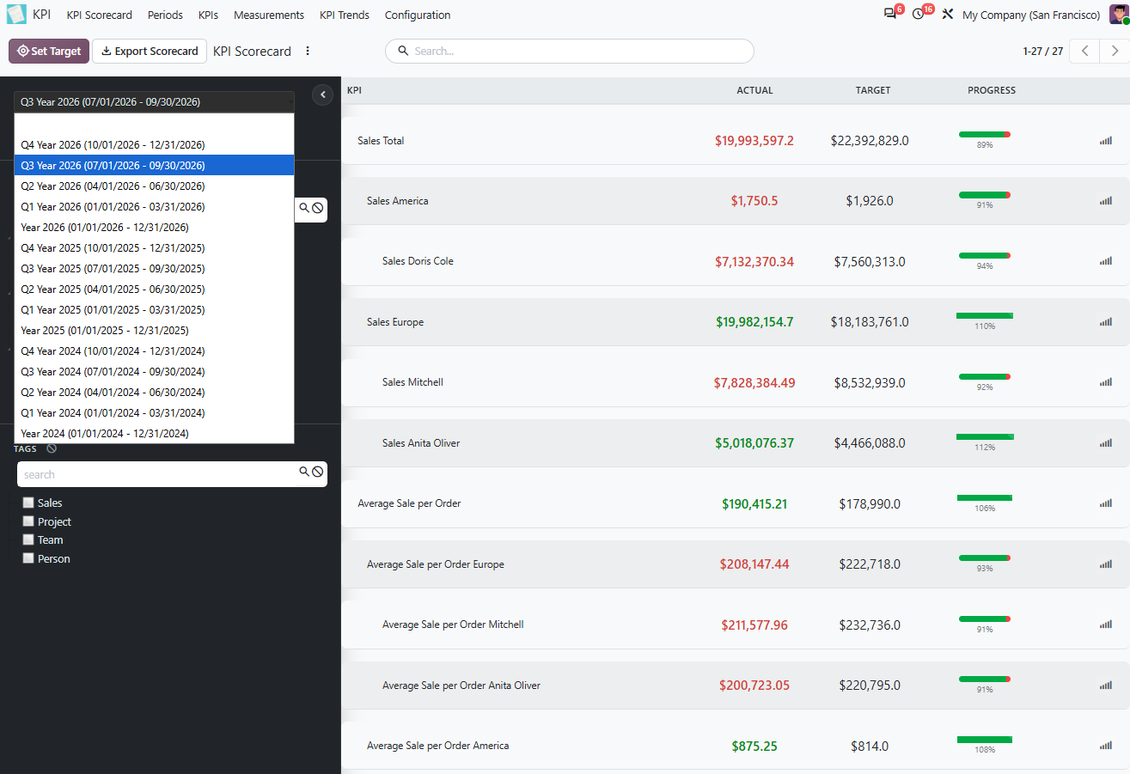Open the user avatar menu
The image size is (1130, 774).
[x=1119, y=14]
